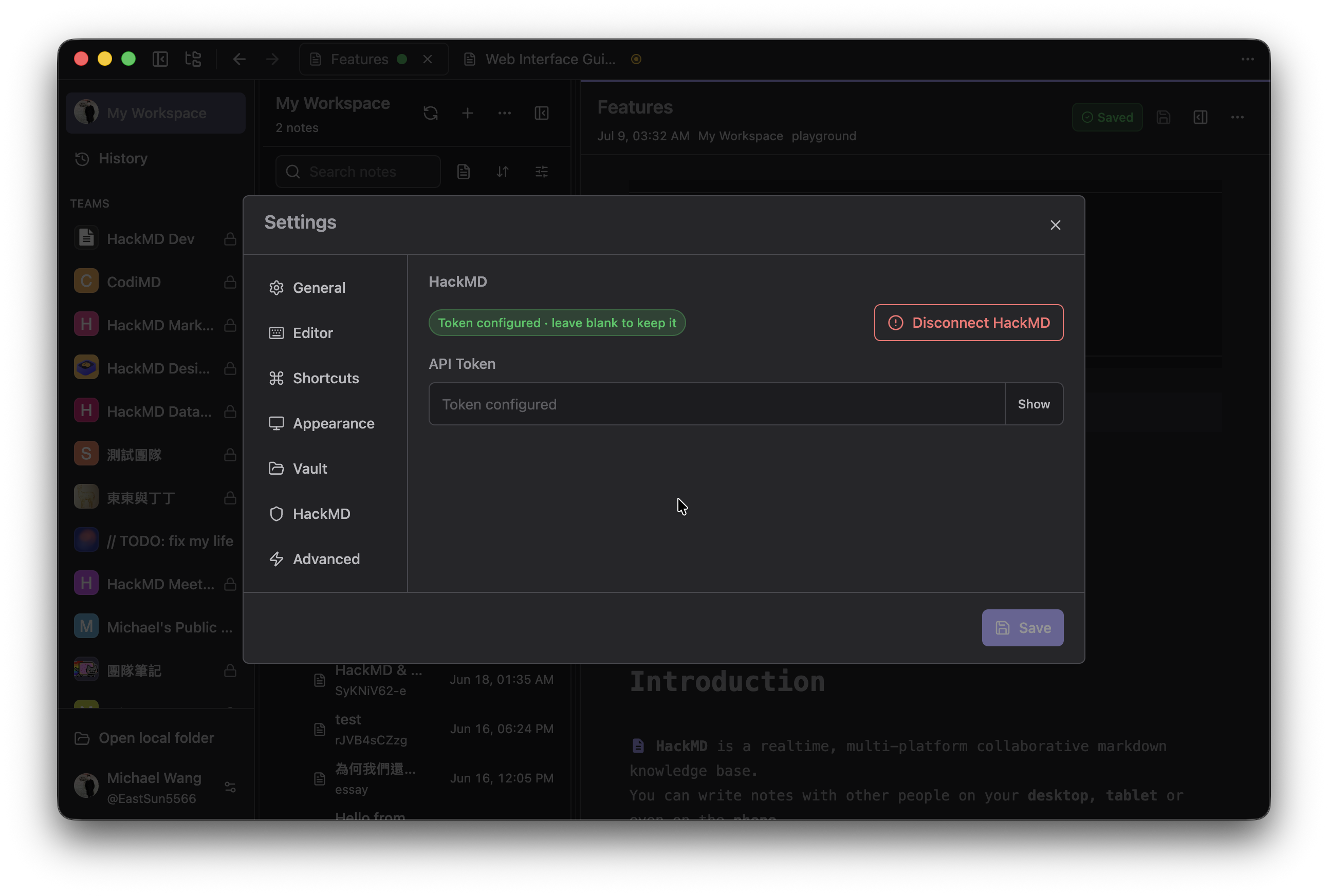Open Appearance settings section

[x=325, y=423]
